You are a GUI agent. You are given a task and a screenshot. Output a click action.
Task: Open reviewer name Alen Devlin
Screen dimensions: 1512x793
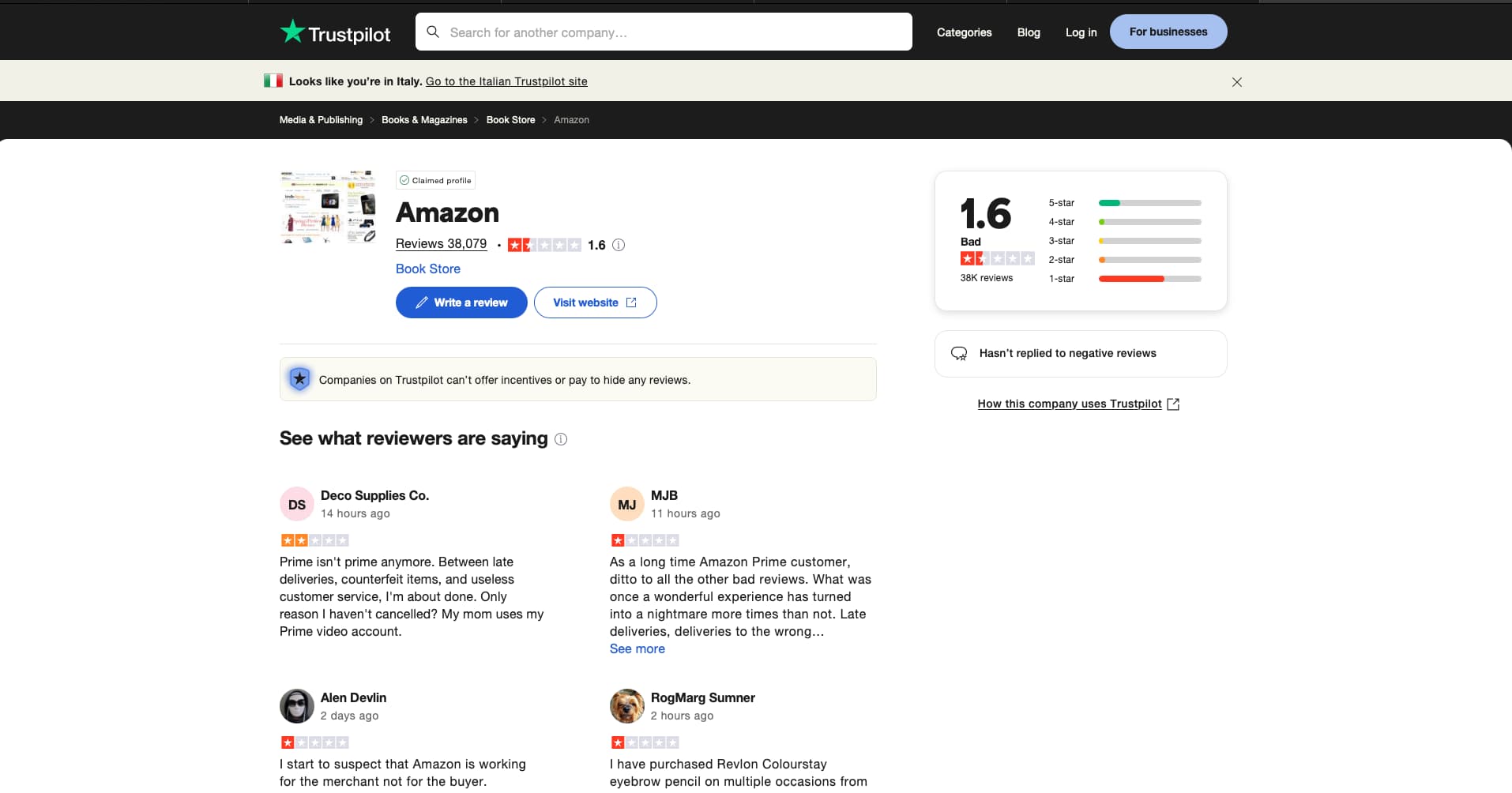click(x=353, y=697)
